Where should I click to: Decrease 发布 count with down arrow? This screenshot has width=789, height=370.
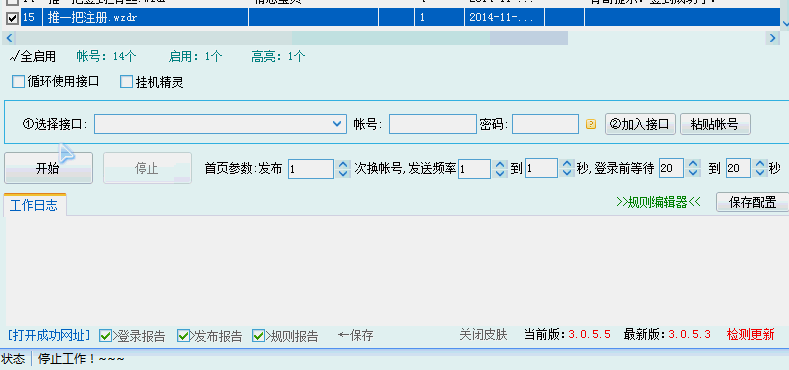pos(343,173)
